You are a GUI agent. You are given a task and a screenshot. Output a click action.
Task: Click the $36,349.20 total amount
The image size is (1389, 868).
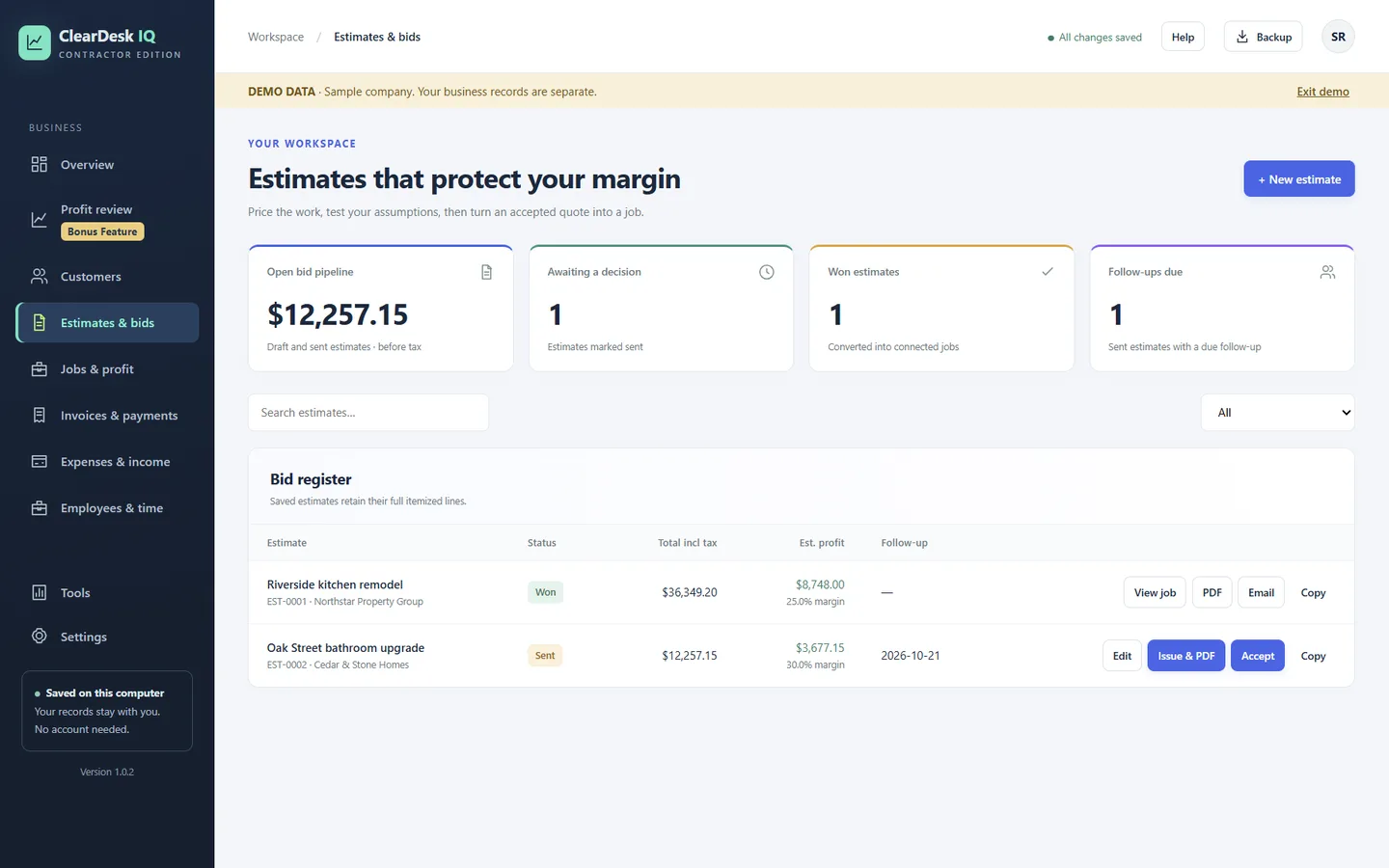pos(690,592)
